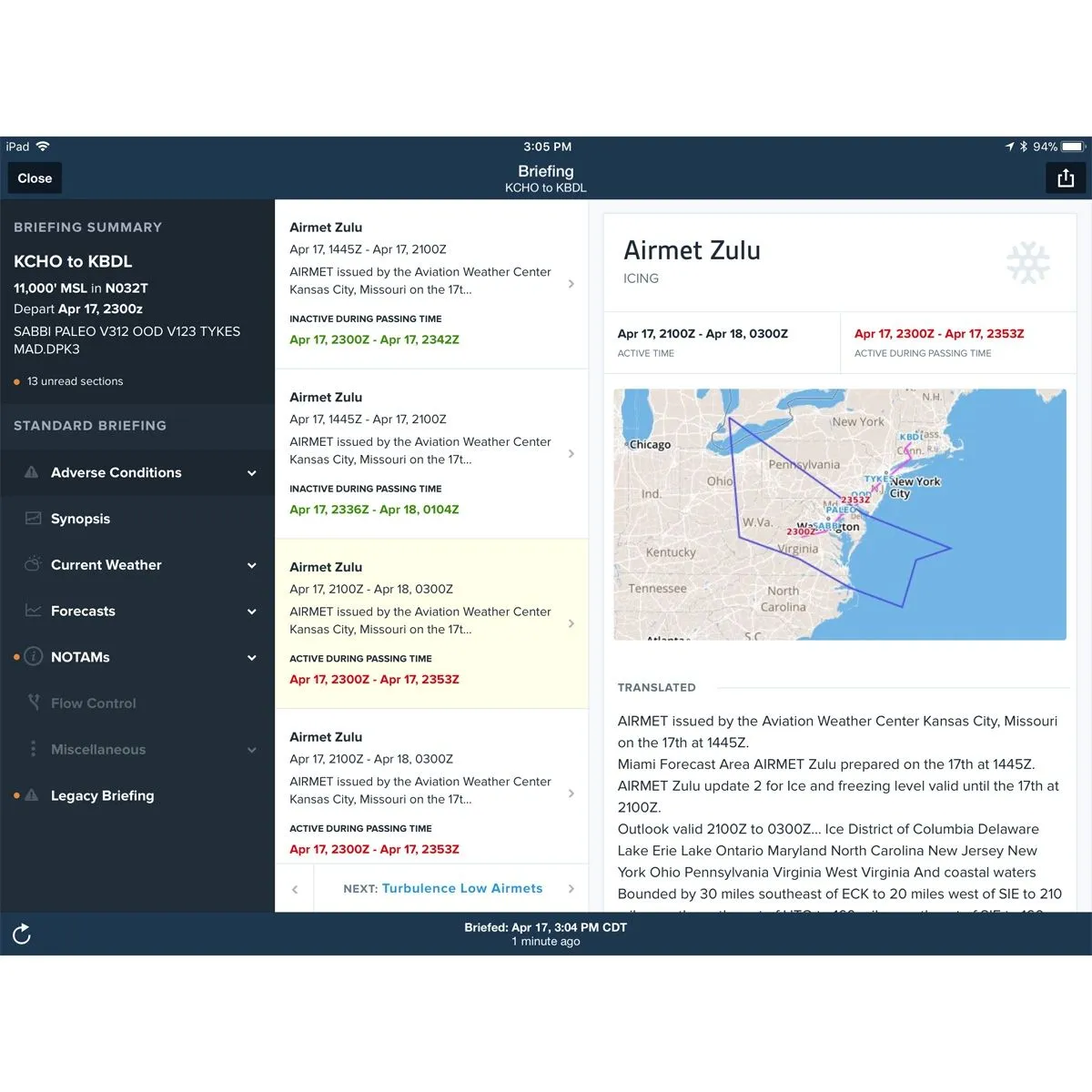Image resolution: width=1092 pixels, height=1092 pixels.
Task: Expand the Current Weather chevron
Action: coord(252,565)
